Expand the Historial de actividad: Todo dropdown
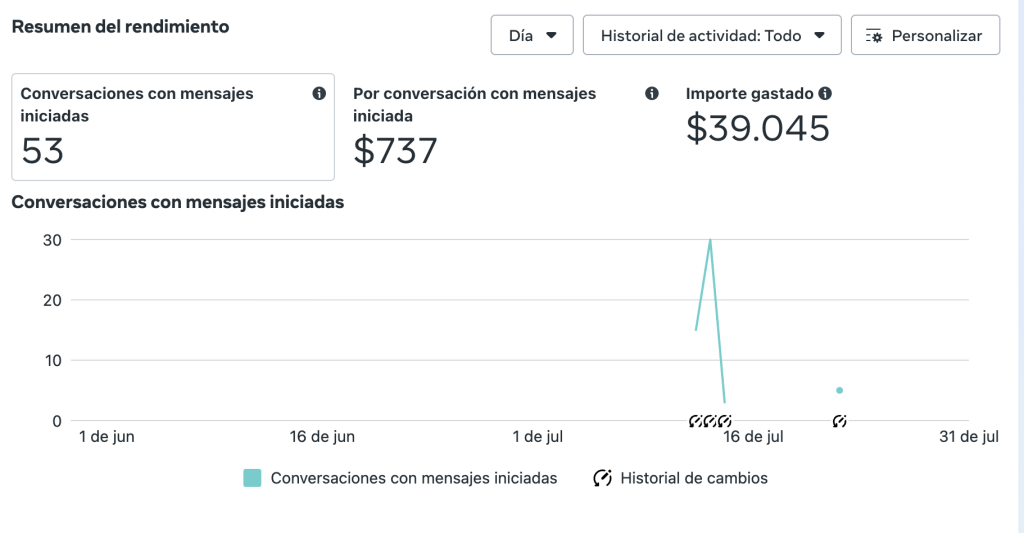Viewport: 1024px width, 533px height. click(x=712, y=35)
